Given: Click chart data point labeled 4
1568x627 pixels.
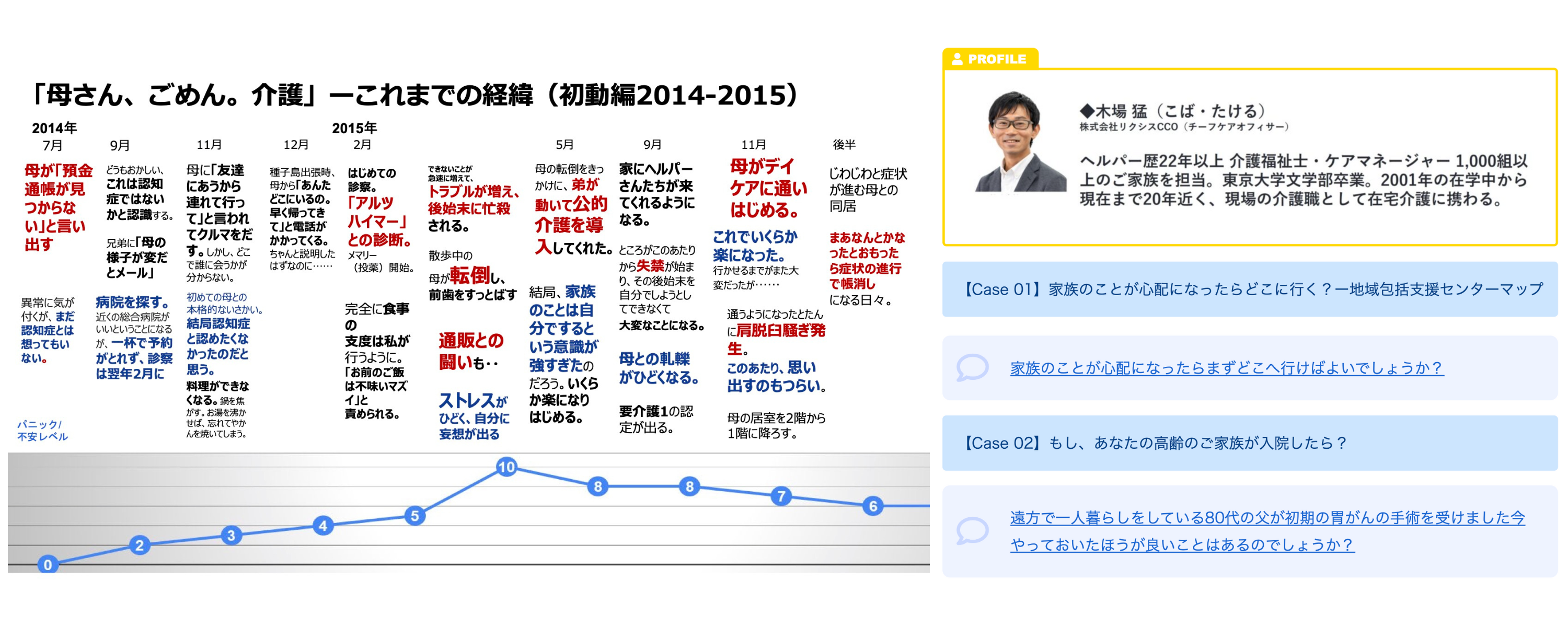Looking at the screenshot, I should pos(322,525).
